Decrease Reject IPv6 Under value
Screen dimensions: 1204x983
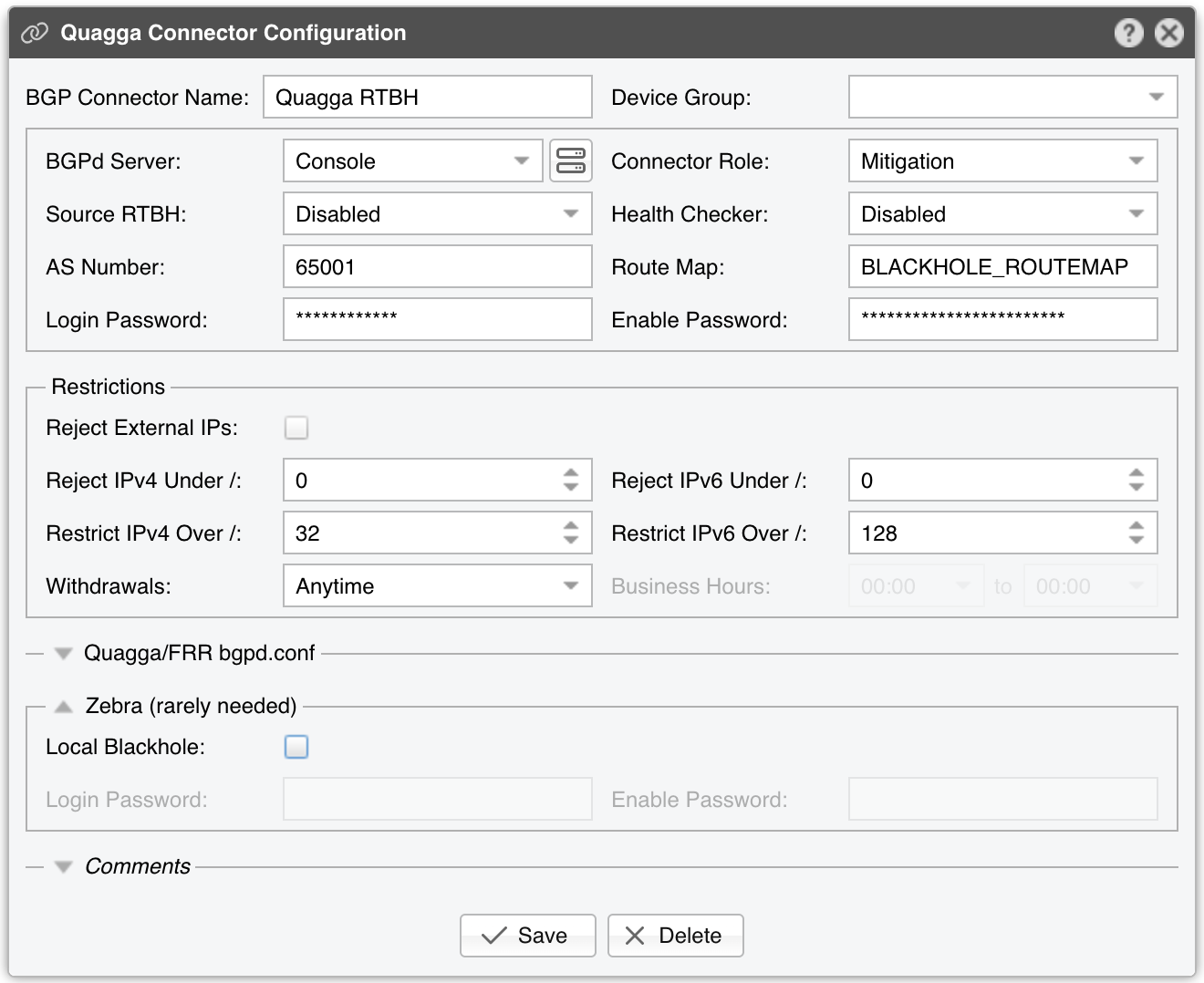(1137, 487)
